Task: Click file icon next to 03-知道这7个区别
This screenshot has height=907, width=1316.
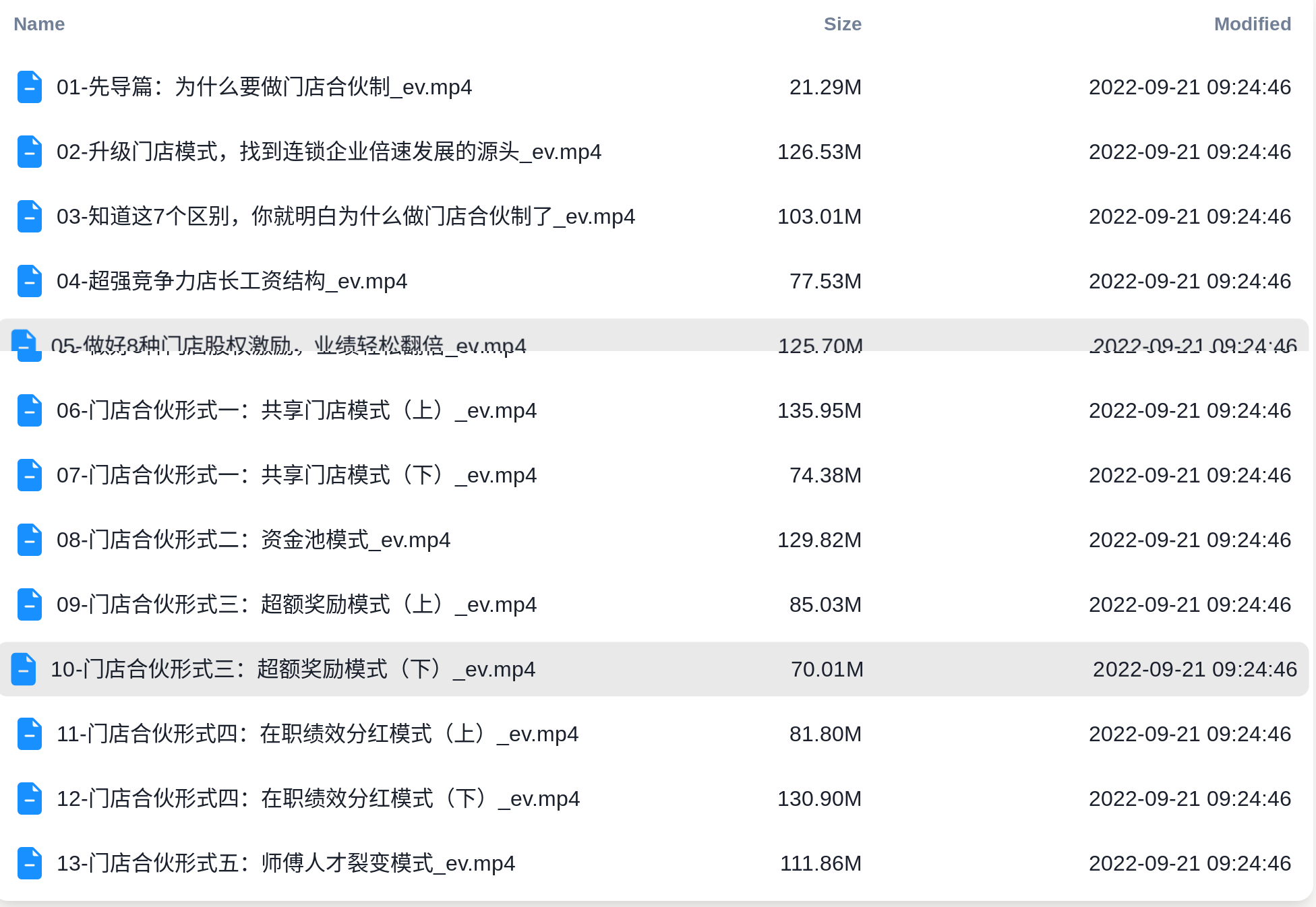Action: (30, 216)
